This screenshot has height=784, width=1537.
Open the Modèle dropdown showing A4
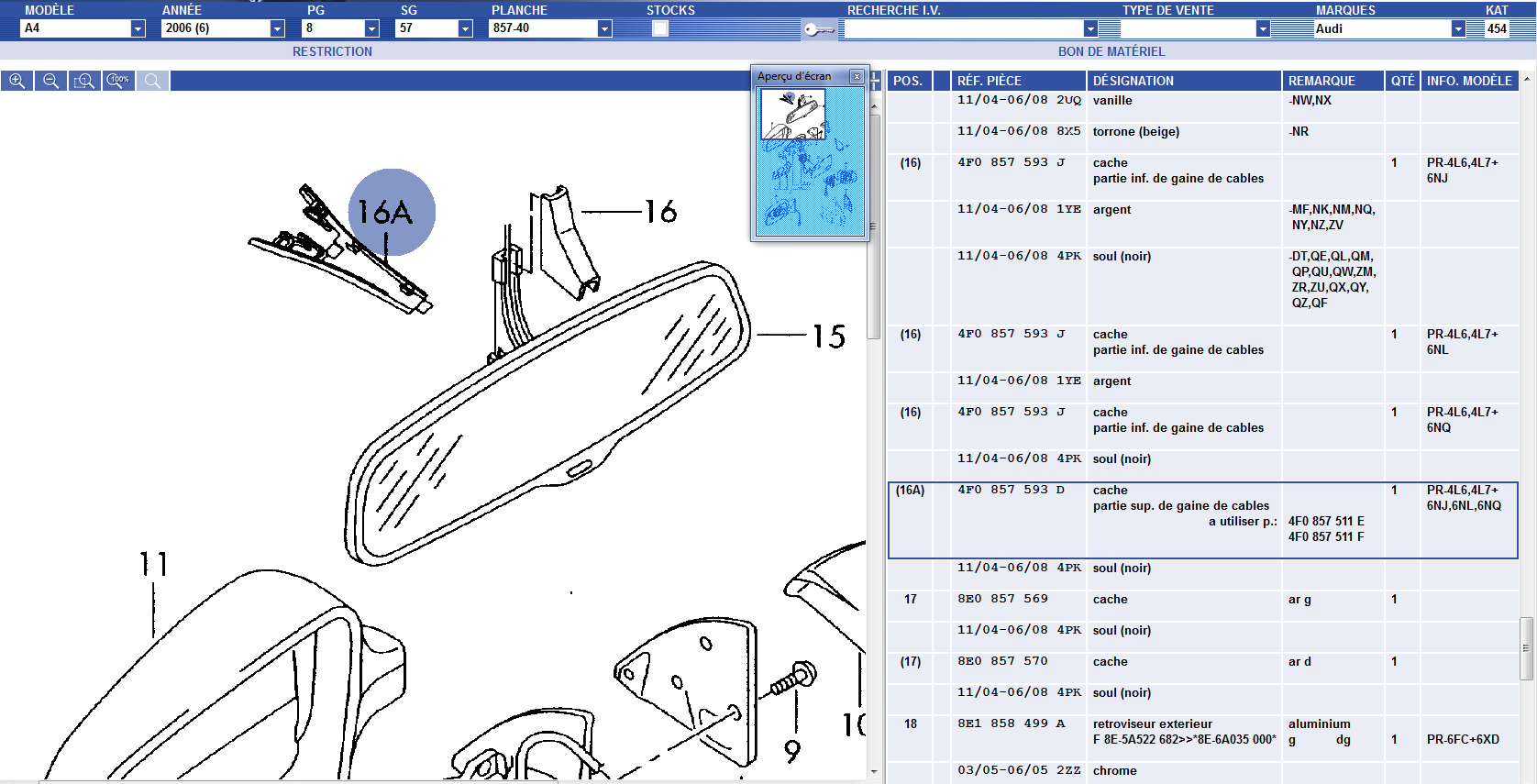point(138,28)
